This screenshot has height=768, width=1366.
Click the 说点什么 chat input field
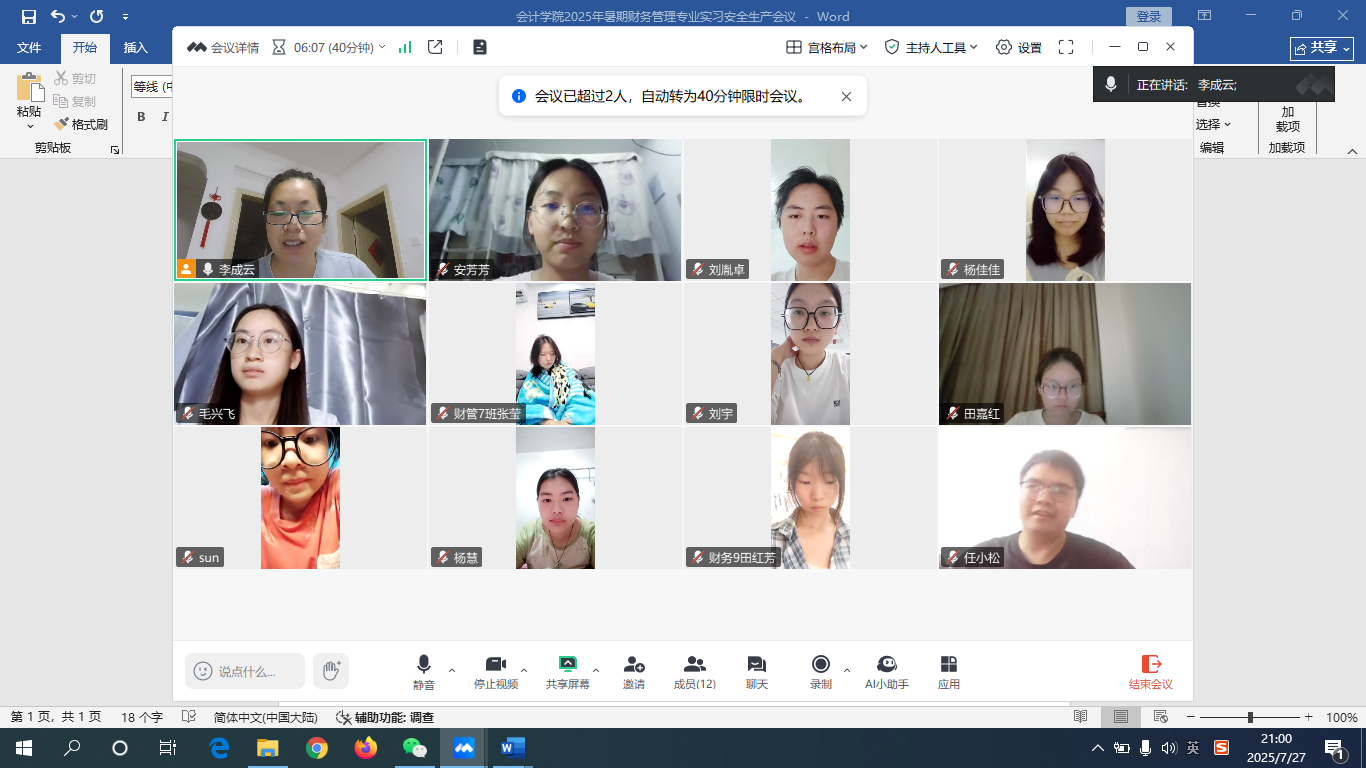246,671
